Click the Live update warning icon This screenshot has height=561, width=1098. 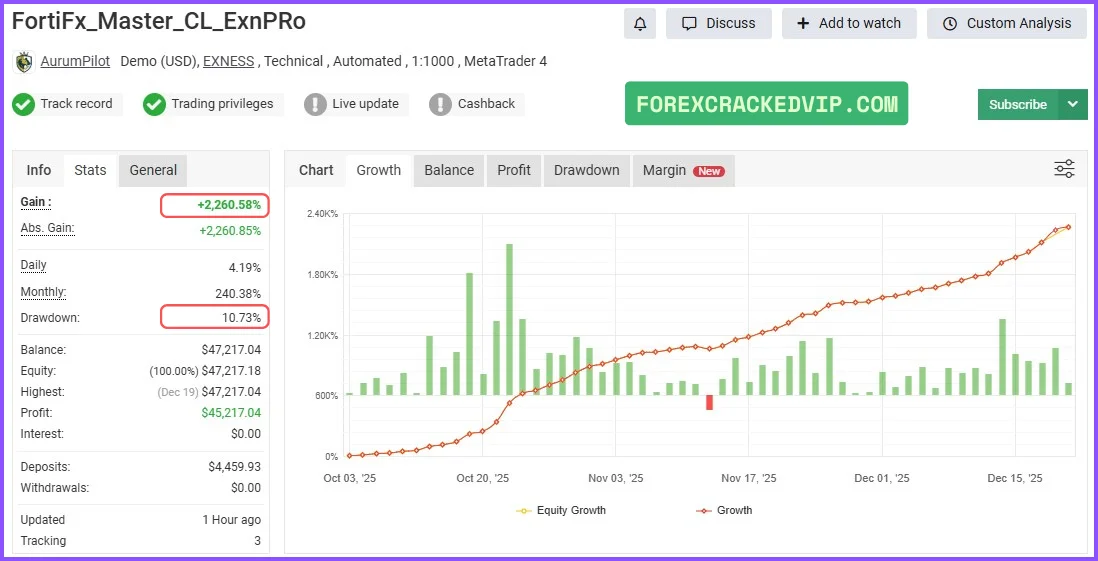pos(315,104)
